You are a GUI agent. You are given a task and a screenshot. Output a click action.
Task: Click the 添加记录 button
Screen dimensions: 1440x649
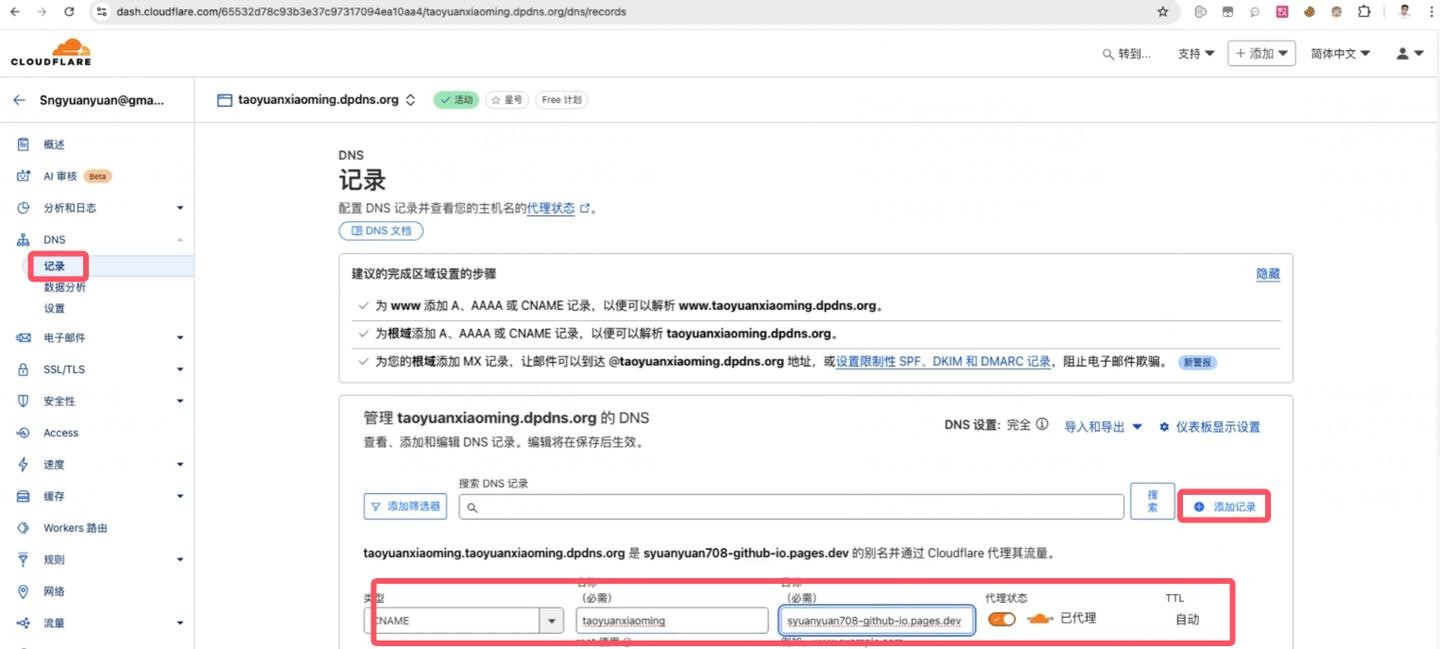[x=1225, y=507]
